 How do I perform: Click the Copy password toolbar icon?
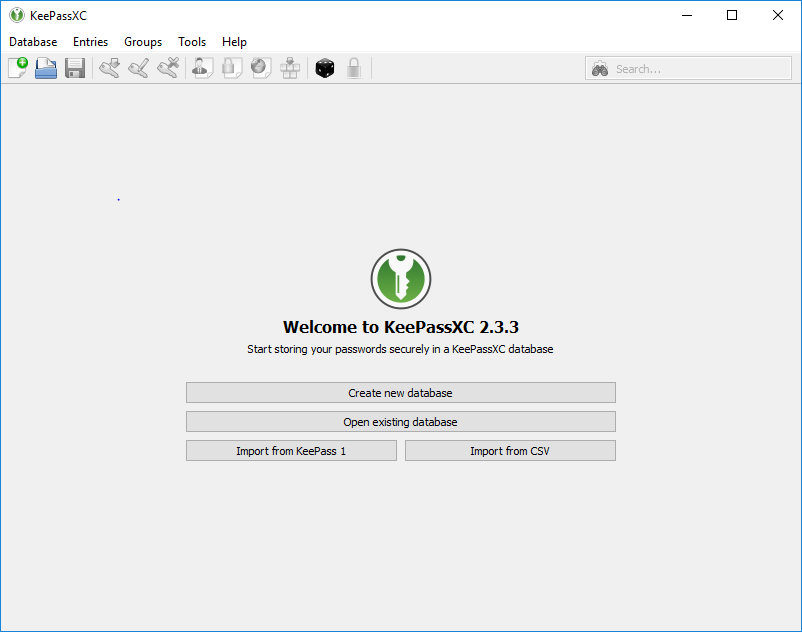pos(232,68)
